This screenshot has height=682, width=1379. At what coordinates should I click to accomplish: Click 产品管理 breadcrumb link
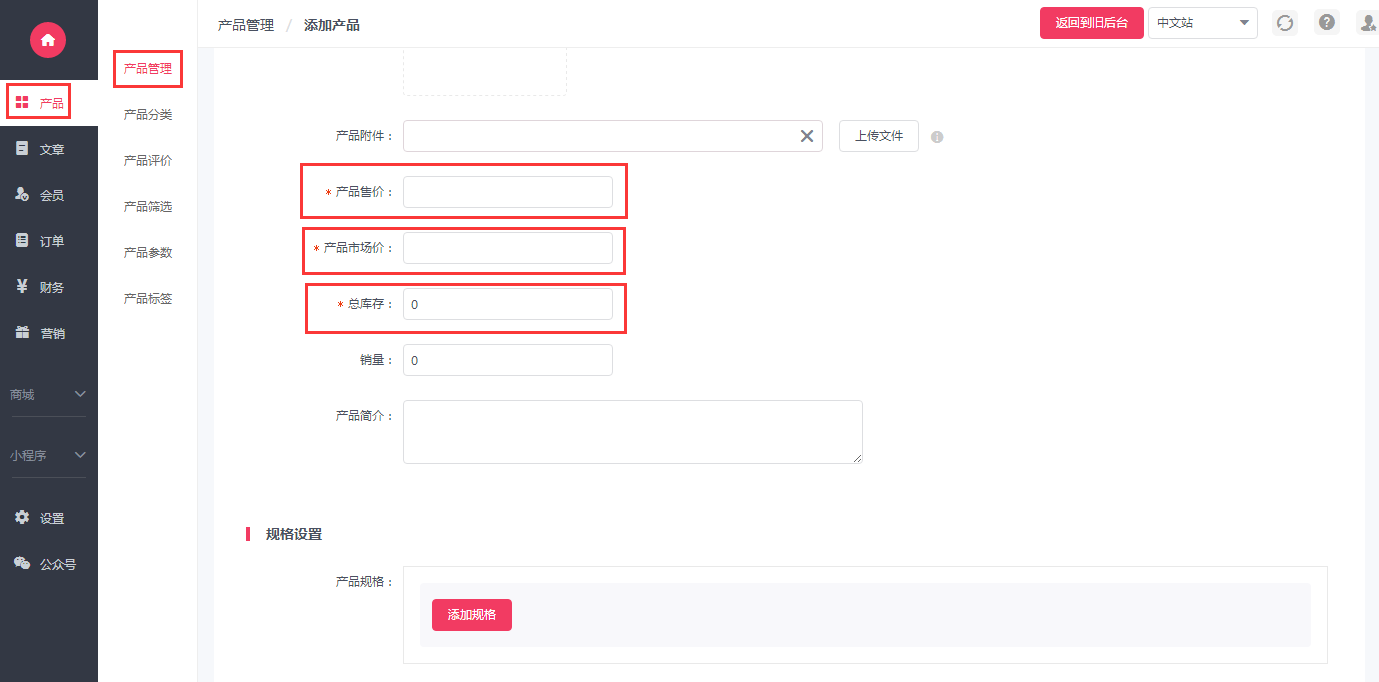pos(246,25)
